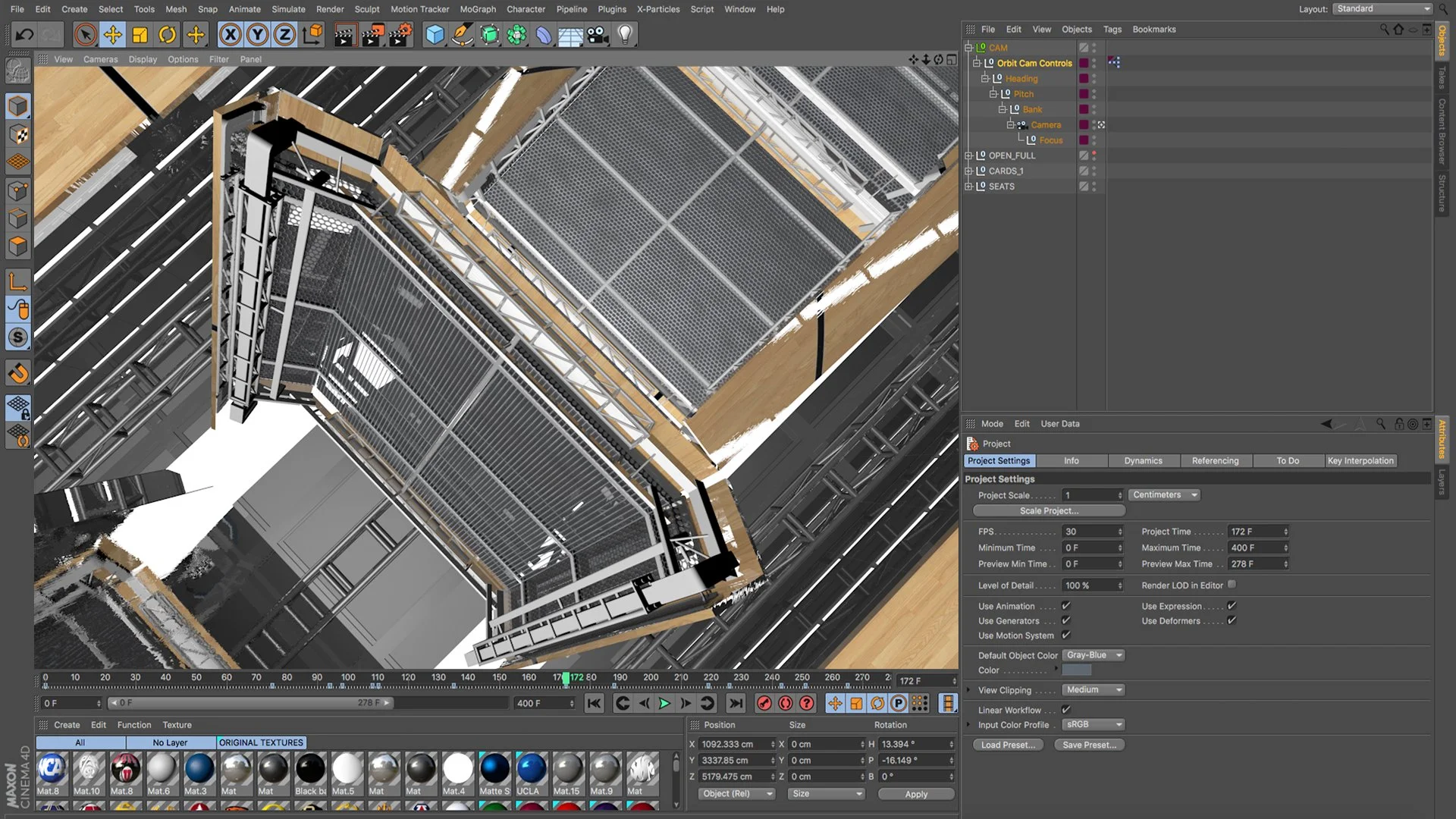Enable Render LOD in Editor
This screenshot has width=1456, height=819.
pyautogui.click(x=1232, y=585)
